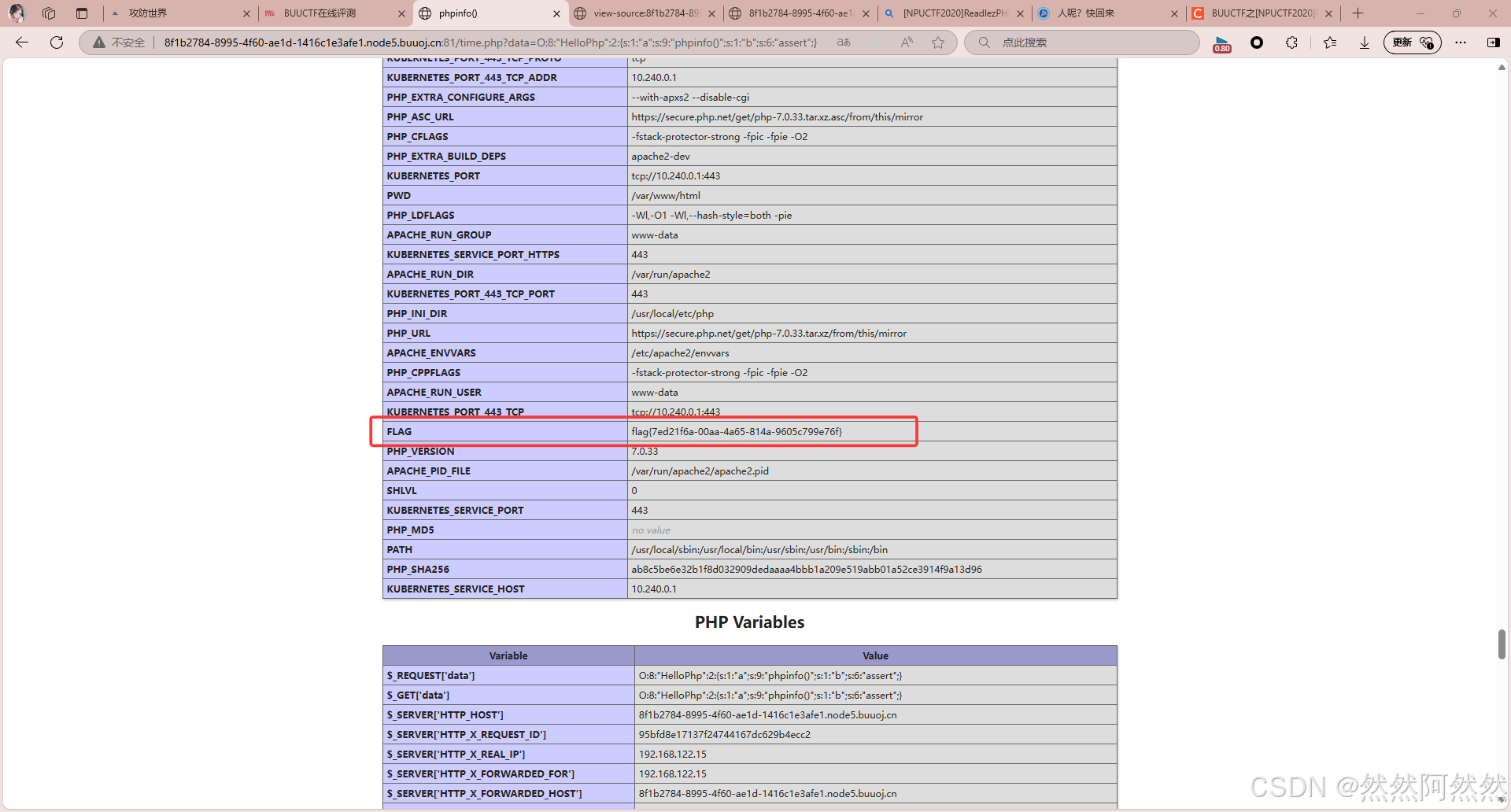Open the favorites list icon

1330,42
